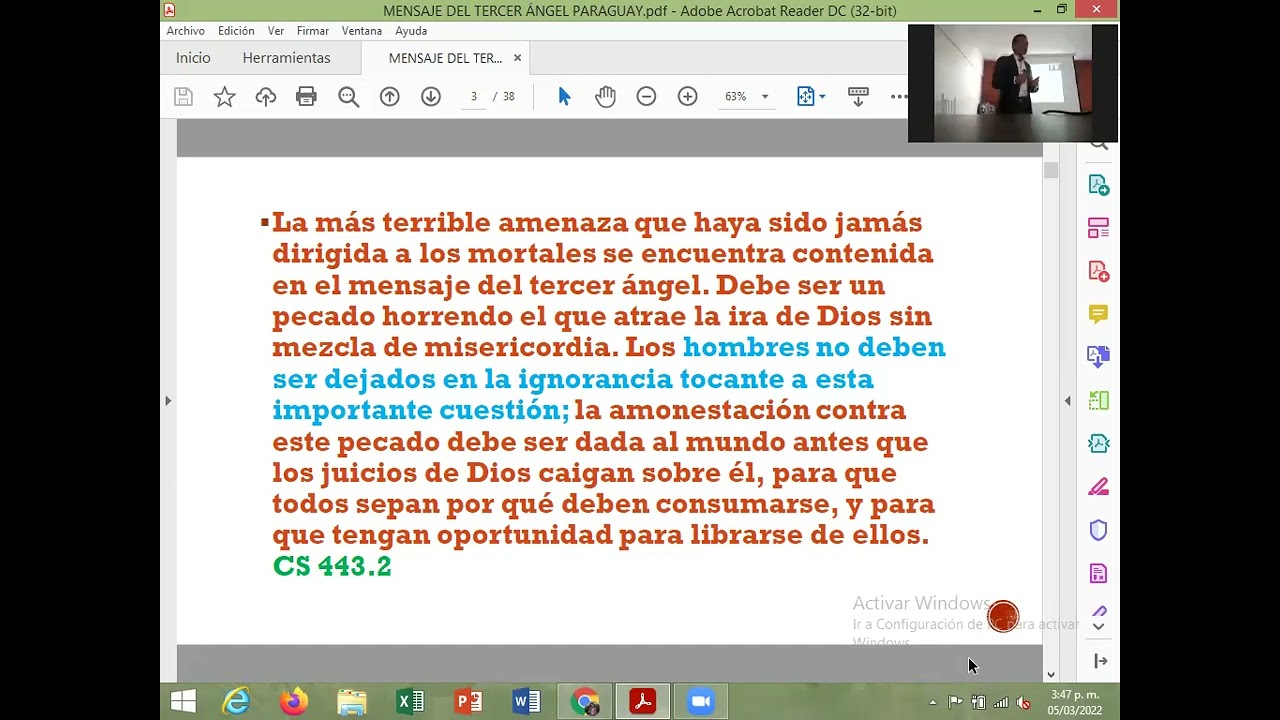Open the Windows Start button
Screen dimensions: 1280x720
(183, 702)
